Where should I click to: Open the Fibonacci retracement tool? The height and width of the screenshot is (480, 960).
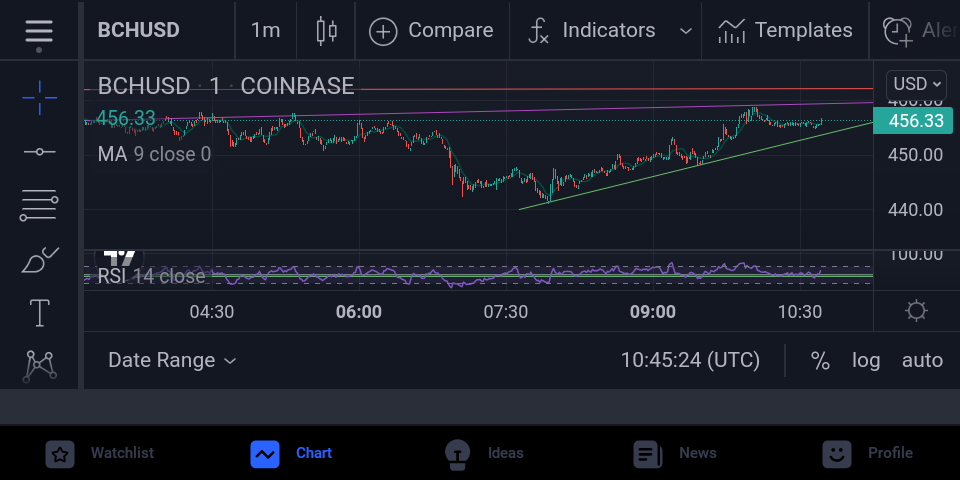(40, 205)
